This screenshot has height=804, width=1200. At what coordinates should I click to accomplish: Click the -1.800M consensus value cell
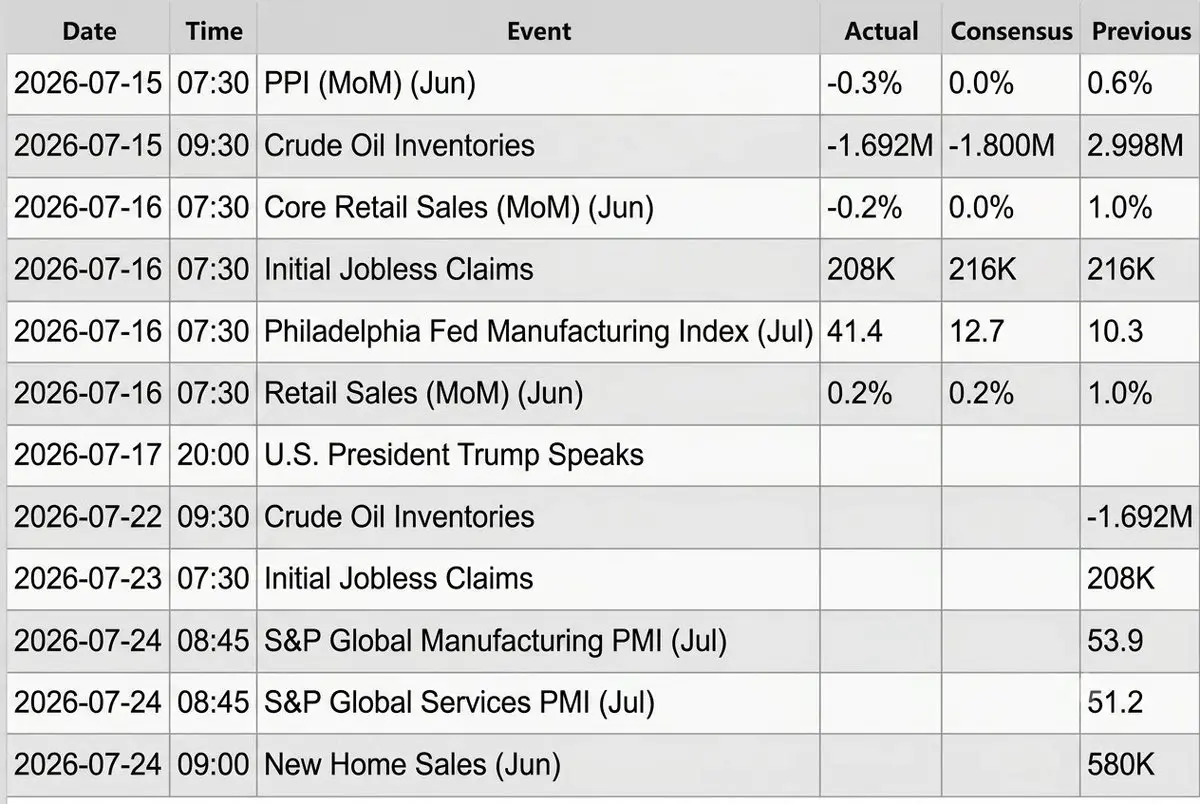[x=1011, y=145]
